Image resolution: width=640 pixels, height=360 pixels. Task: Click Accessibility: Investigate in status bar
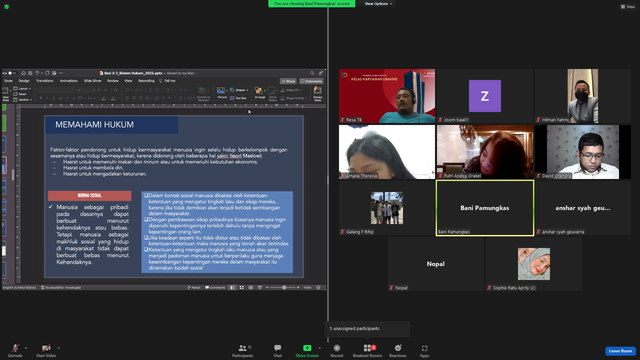point(61,287)
